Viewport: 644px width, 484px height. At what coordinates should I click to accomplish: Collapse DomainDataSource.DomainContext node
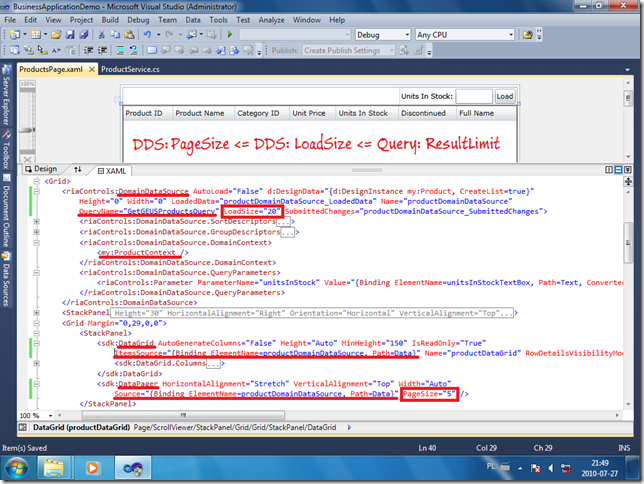pos(37,243)
